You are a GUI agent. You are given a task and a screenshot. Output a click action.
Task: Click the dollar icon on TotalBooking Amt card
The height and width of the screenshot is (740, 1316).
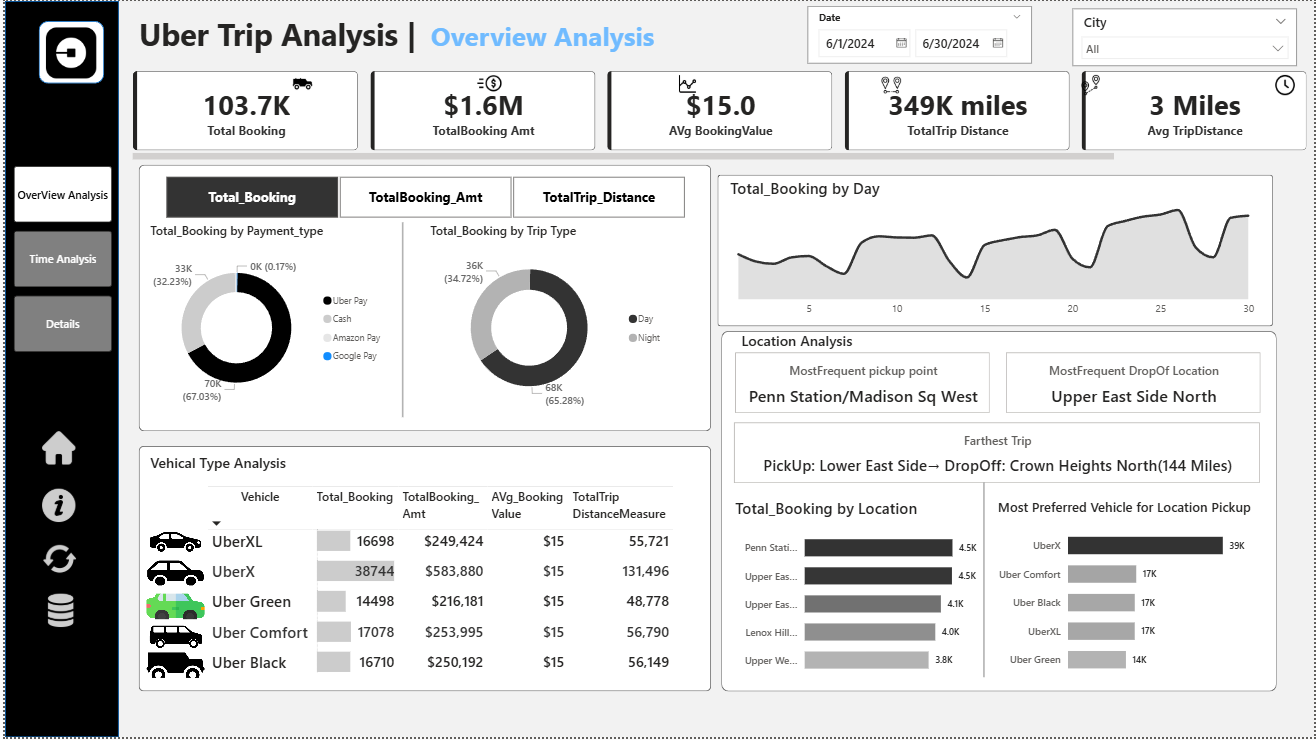point(490,84)
